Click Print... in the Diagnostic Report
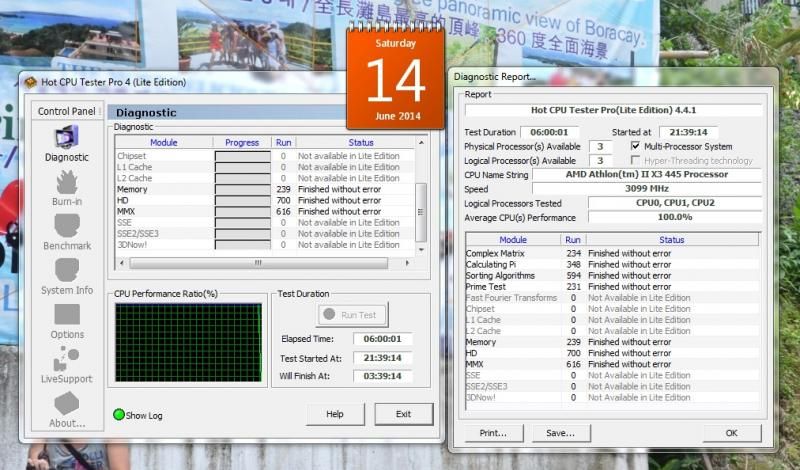 pyautogui.click(x=493, y=433)
